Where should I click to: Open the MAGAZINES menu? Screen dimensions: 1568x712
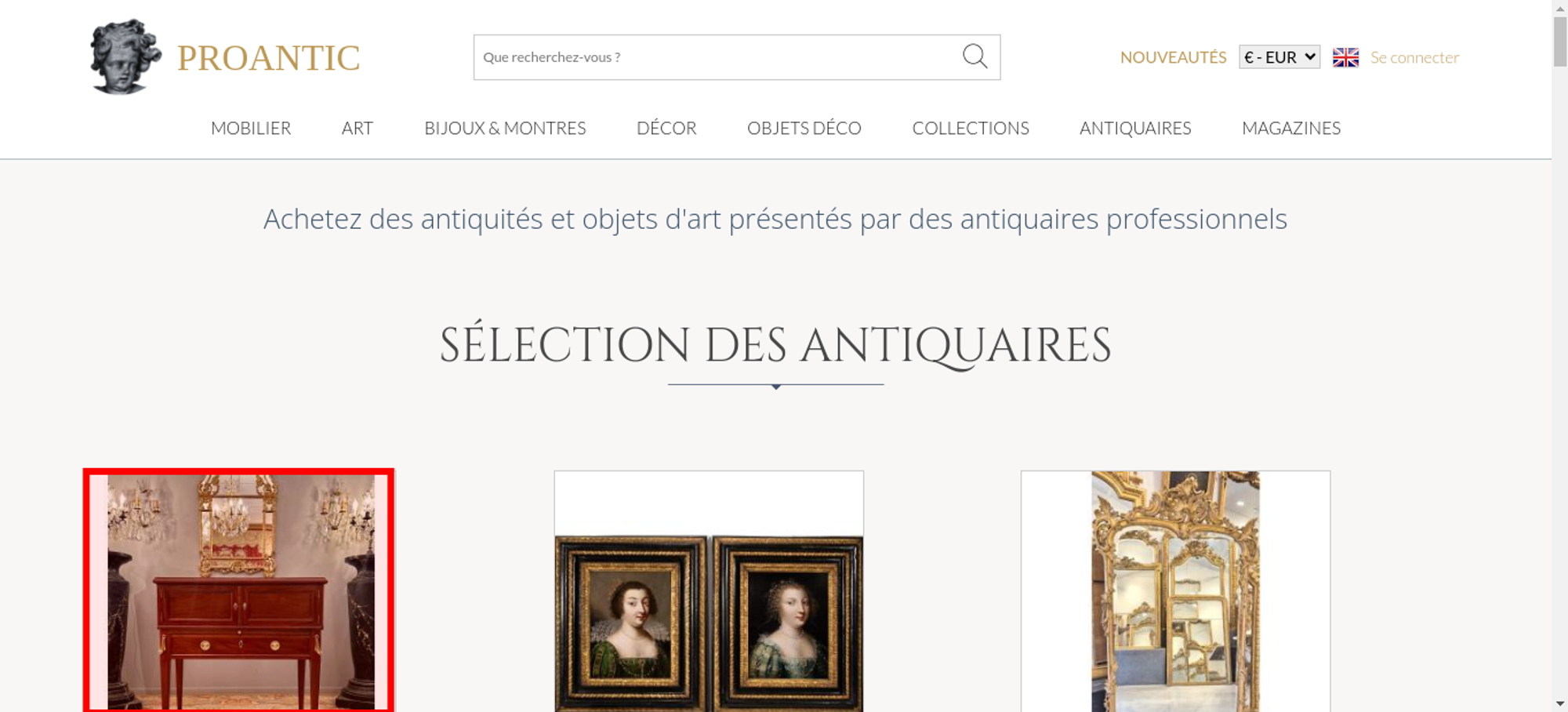1291,128
